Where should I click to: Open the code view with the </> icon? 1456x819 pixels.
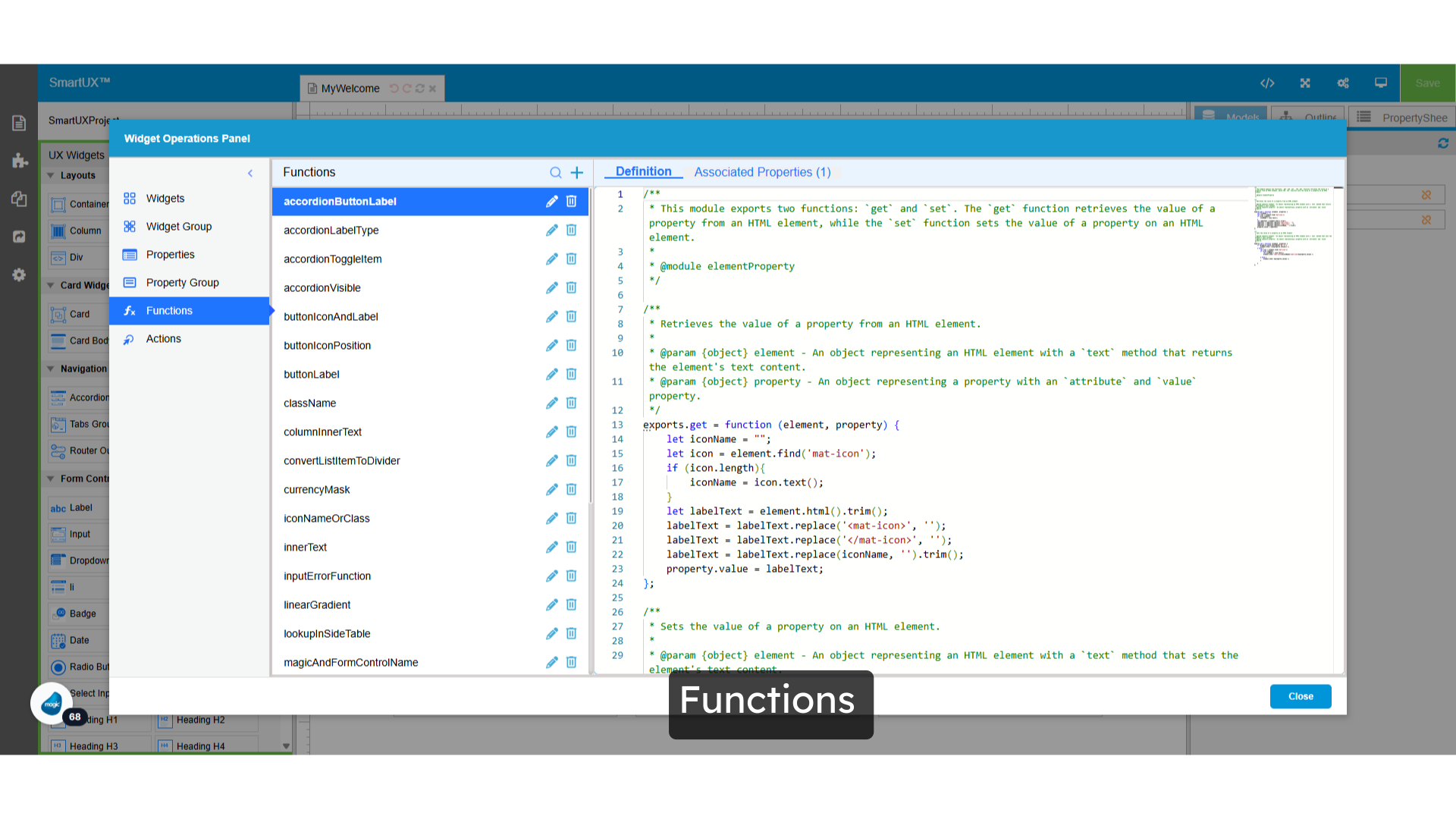tap(1268, 83)
